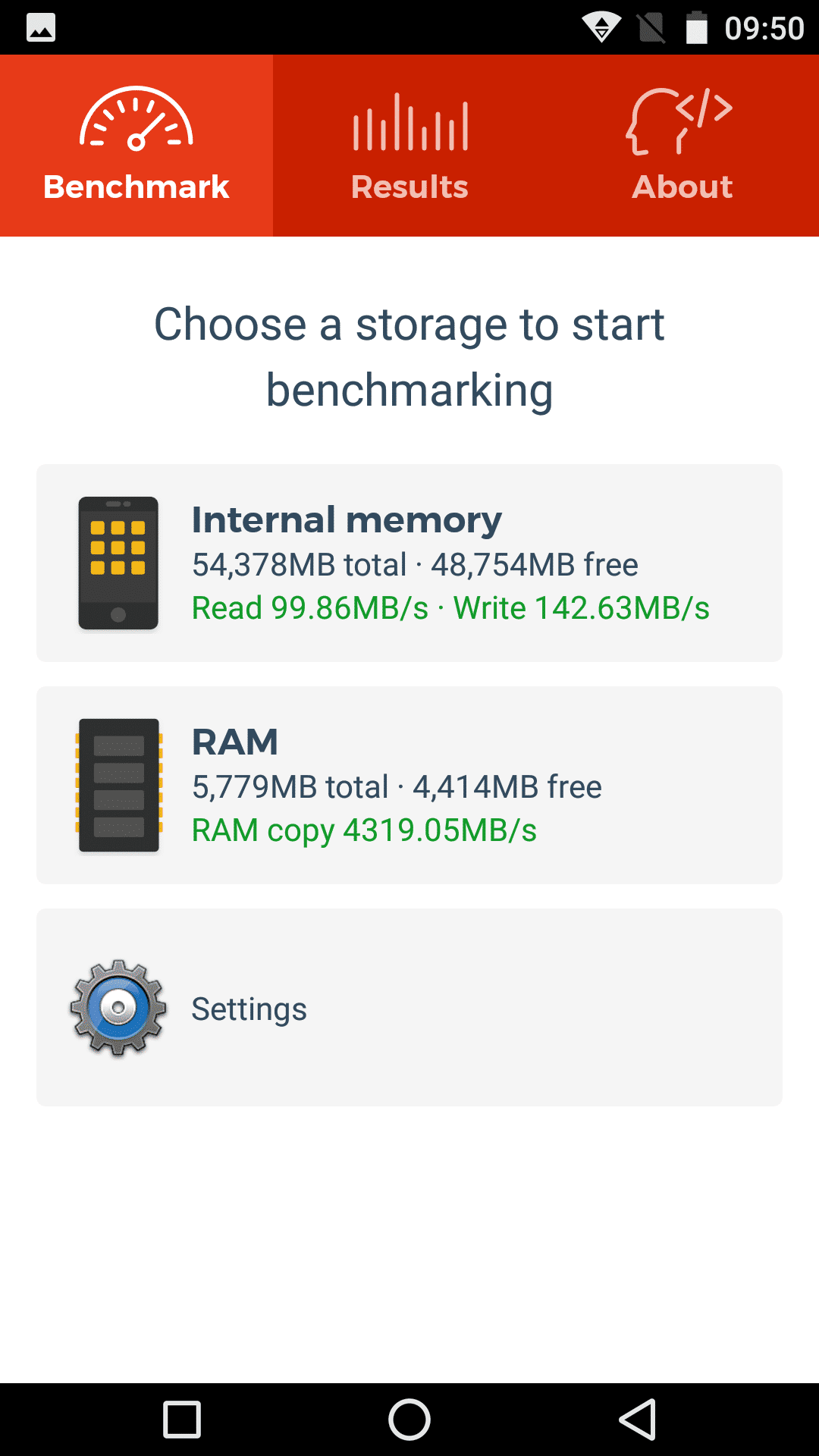Open the Settings gear icon
Screen dimensions: 819x1456
[118, 1008]
